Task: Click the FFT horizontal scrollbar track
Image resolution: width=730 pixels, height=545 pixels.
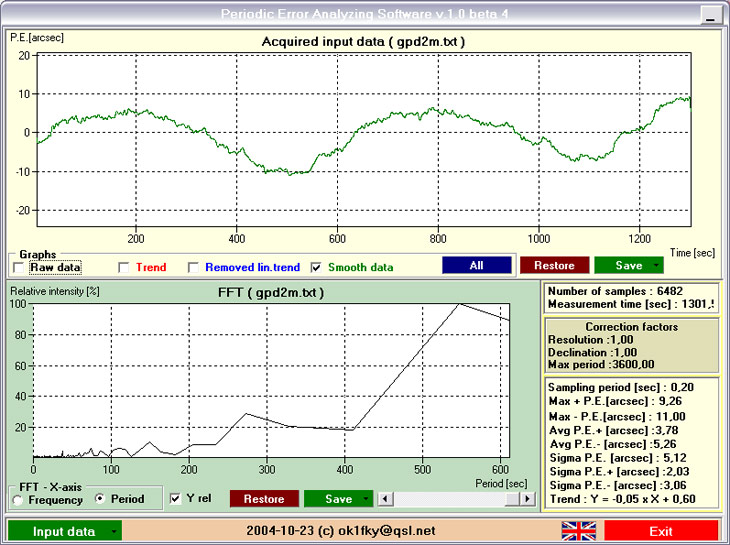Action: 449,499
